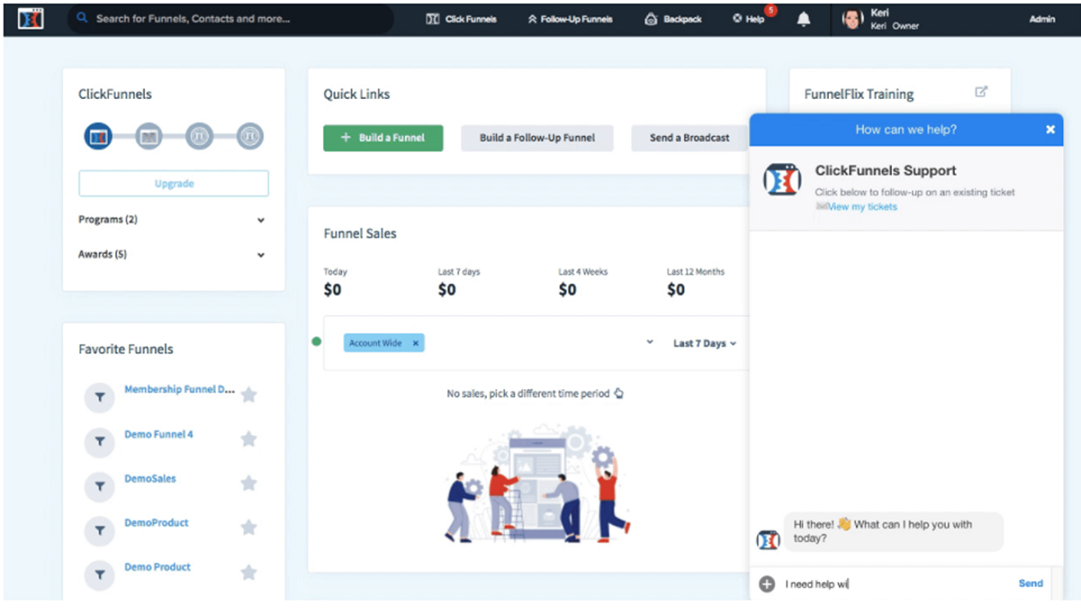
Task: Click funnel icon beside Demo Funnel 4
Action: pos(99,442)
